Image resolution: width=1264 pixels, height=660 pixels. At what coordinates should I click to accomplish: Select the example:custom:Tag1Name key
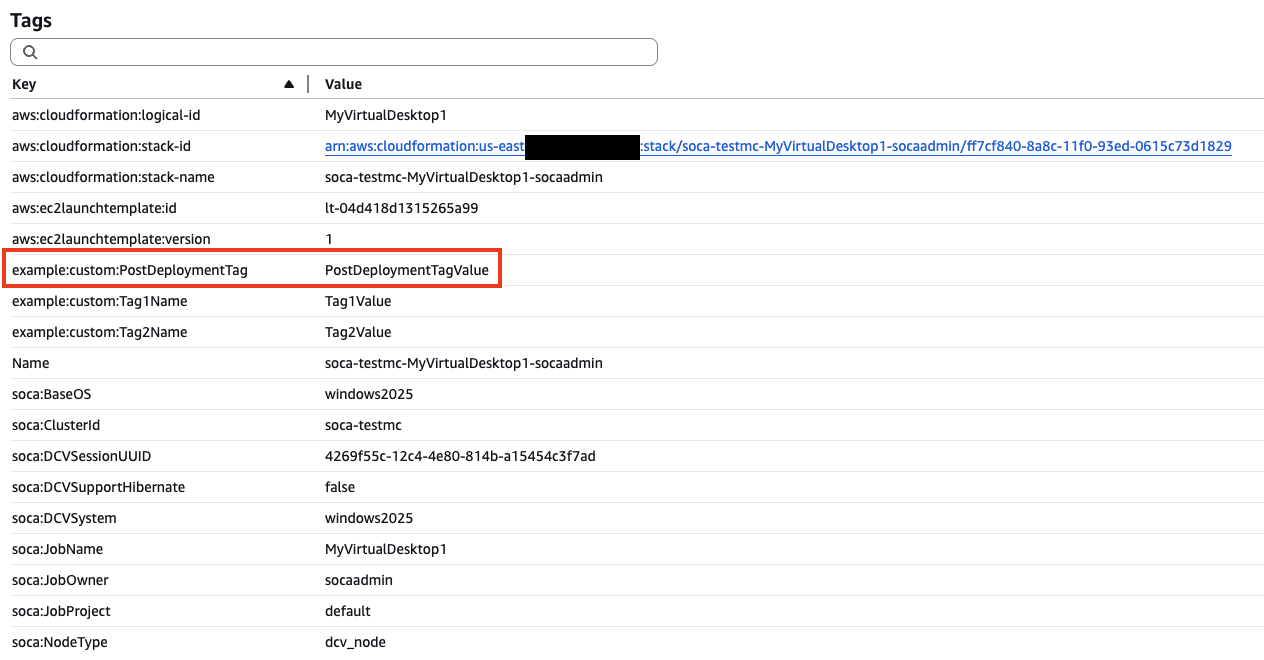[99, 301]
